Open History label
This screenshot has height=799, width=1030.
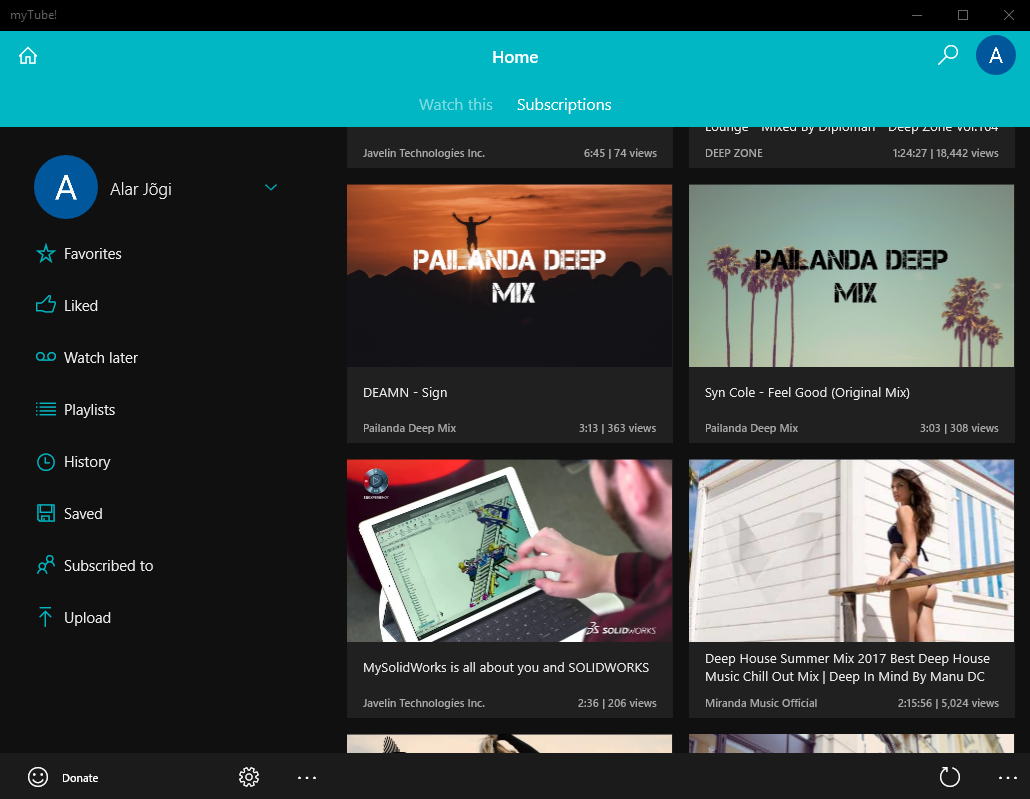point(87,462)
